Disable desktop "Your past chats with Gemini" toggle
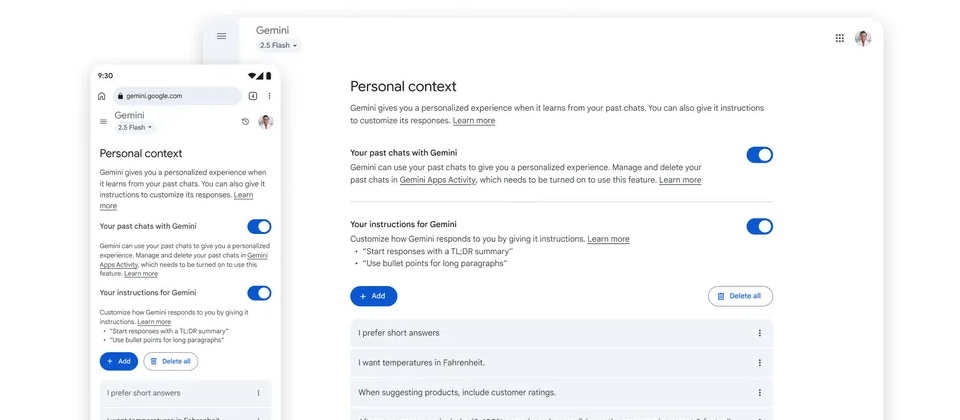Image resolution: width=960 pixels, height=420 pixels. click(x=759, y=155)
